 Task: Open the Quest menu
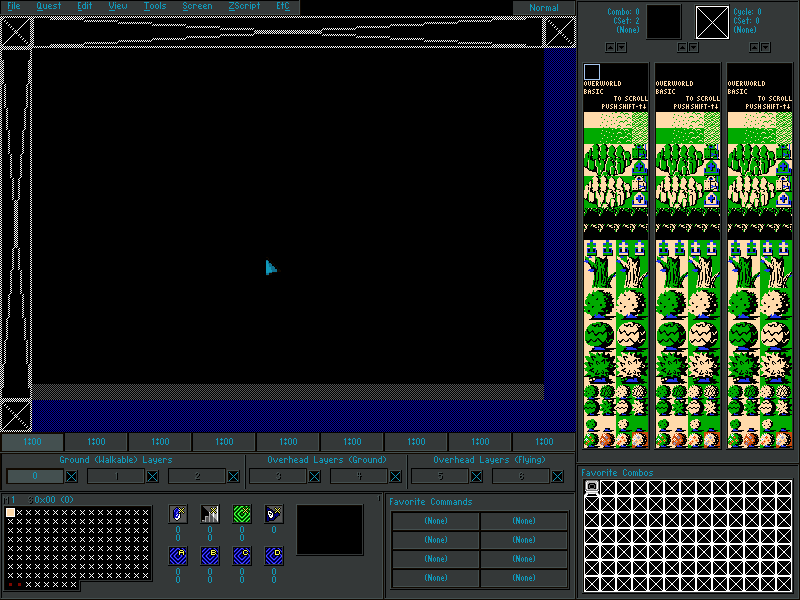pyautogui.click(x=49, y=7)
